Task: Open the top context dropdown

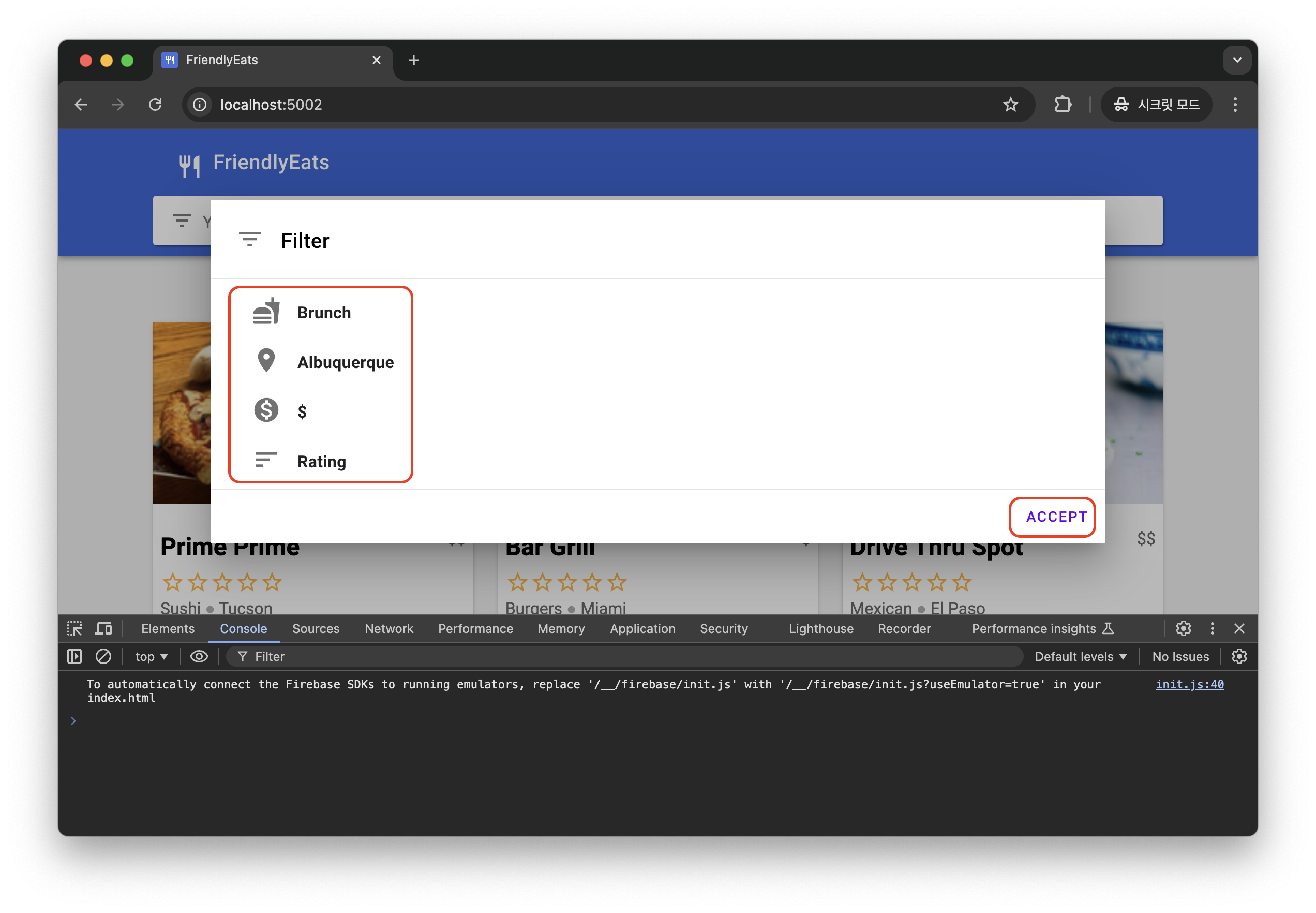Action: [x=151, y=656]
